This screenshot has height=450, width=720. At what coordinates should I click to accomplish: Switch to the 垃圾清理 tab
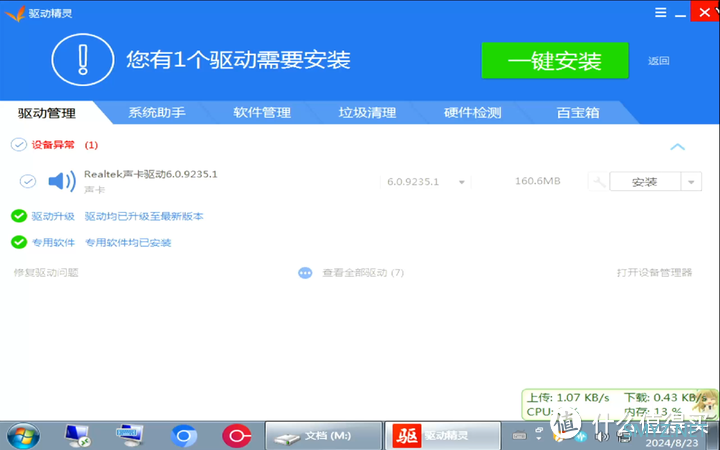pyautogui.click(x=367, y=112)
